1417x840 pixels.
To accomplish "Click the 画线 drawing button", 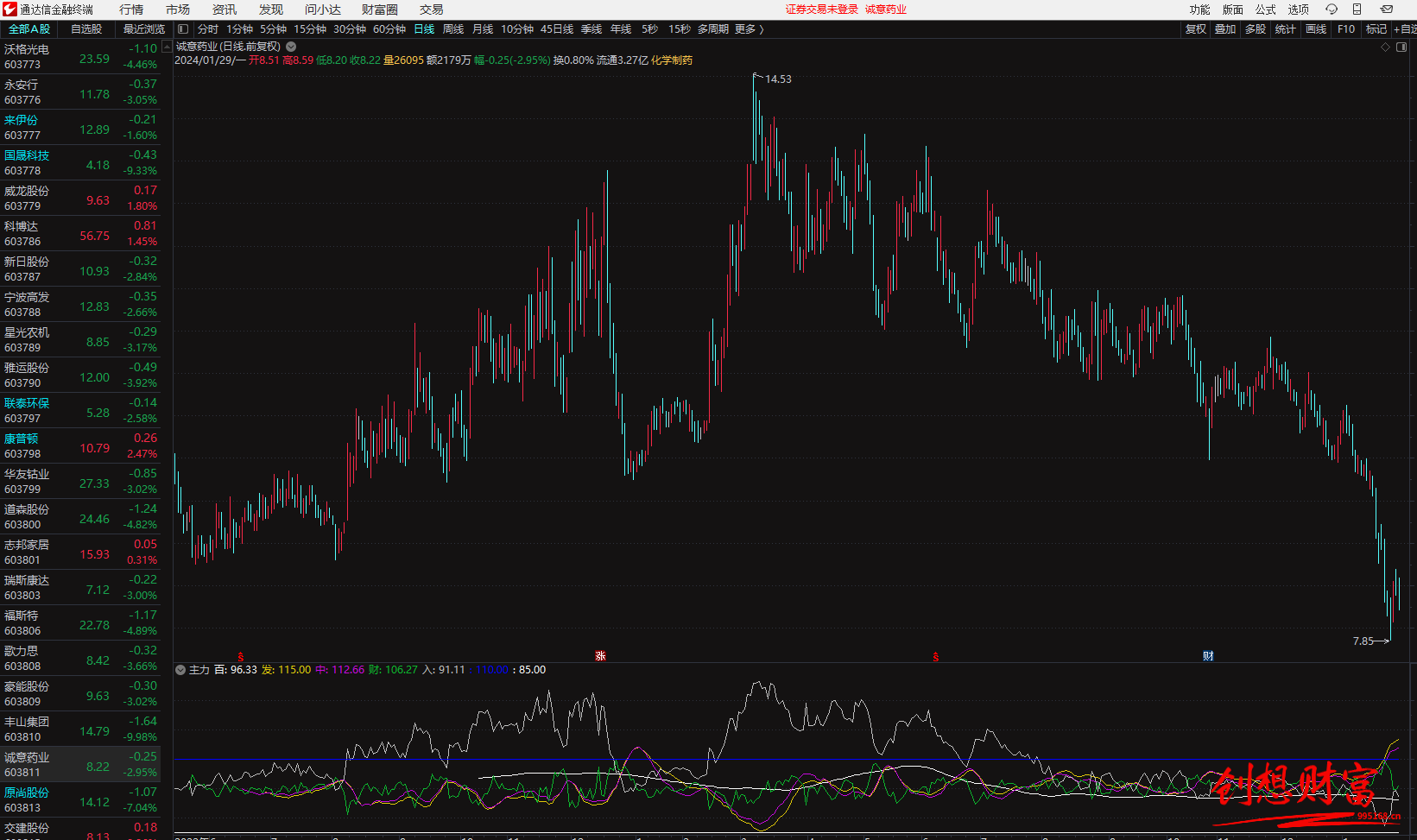I will [1316, 29].
